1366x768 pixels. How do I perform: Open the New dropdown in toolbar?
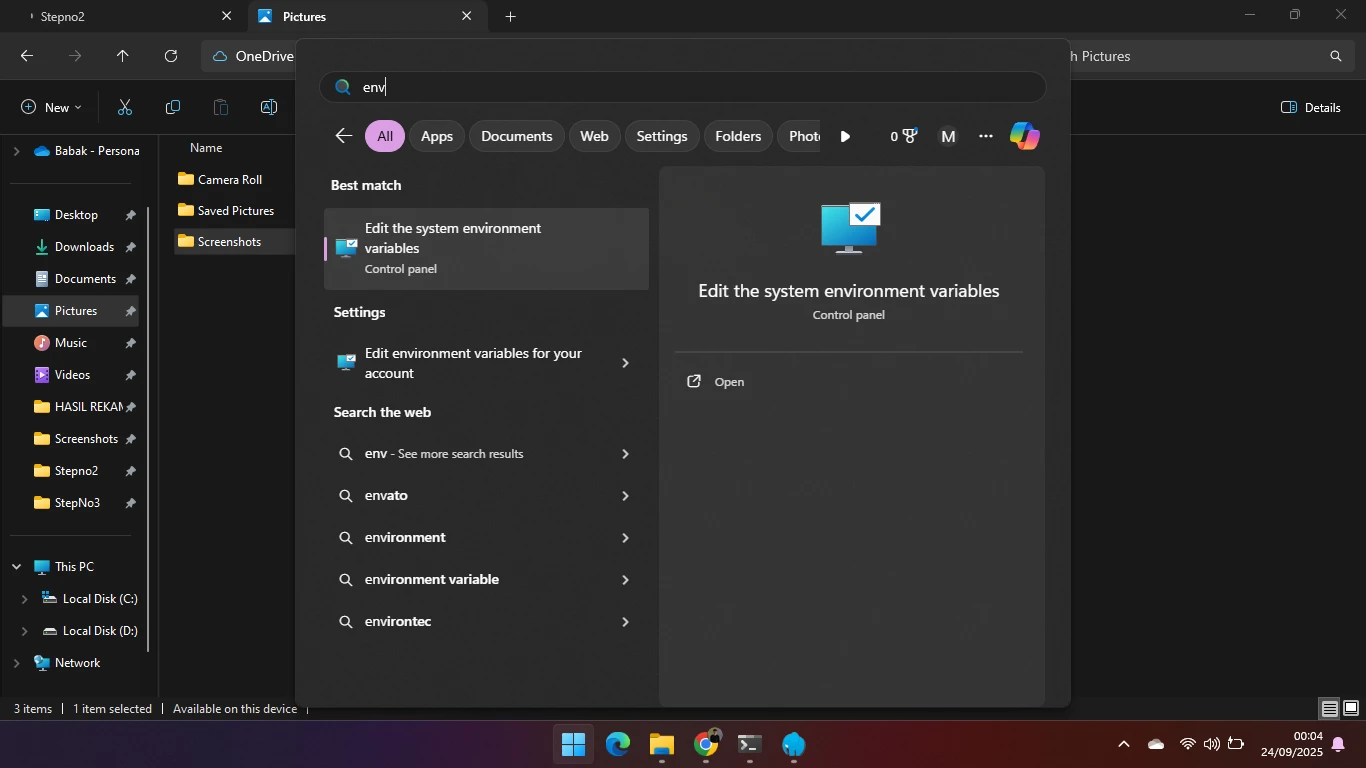(51, 107)
